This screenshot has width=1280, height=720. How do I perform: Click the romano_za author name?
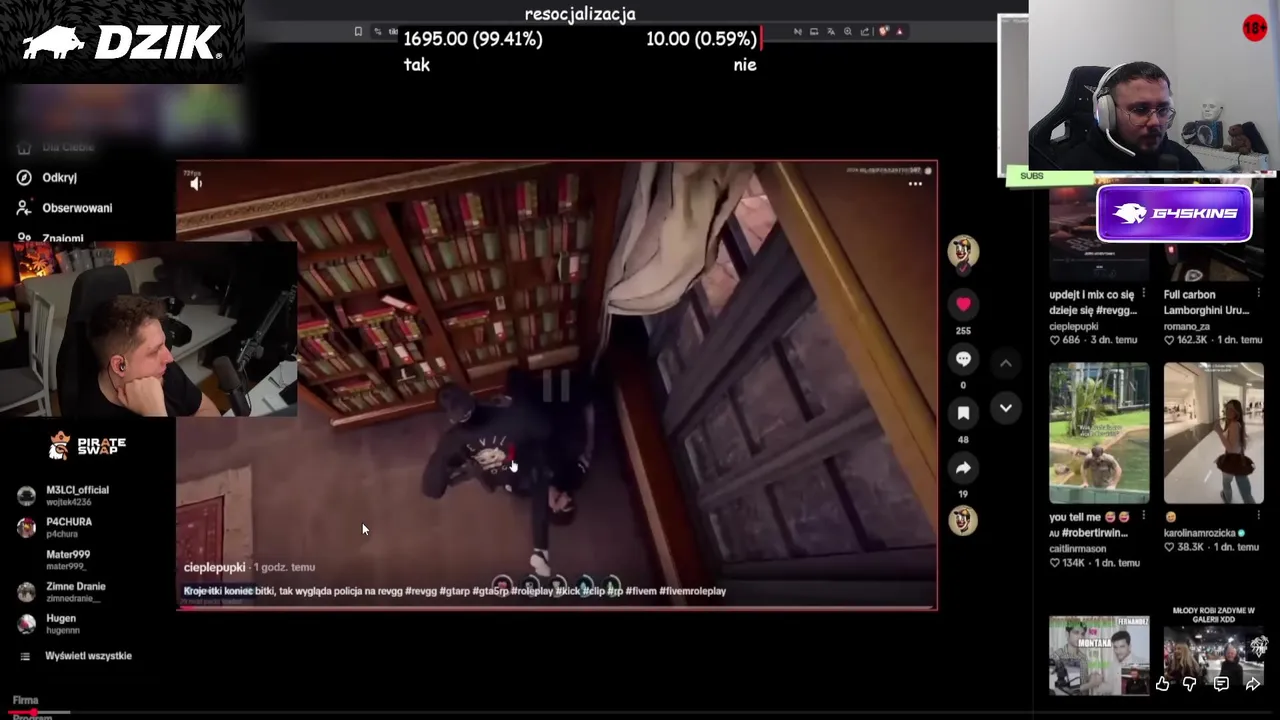coord(1188,326)
